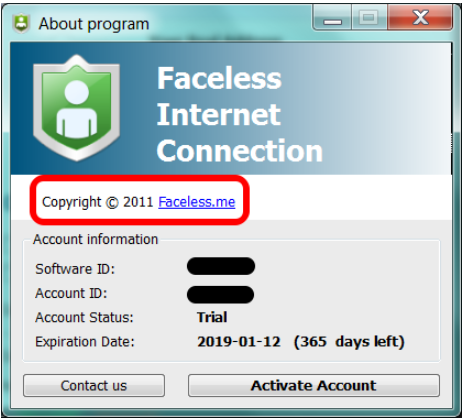Minimize the About program window
Screen dimensions: 463x420
(332, 18)
